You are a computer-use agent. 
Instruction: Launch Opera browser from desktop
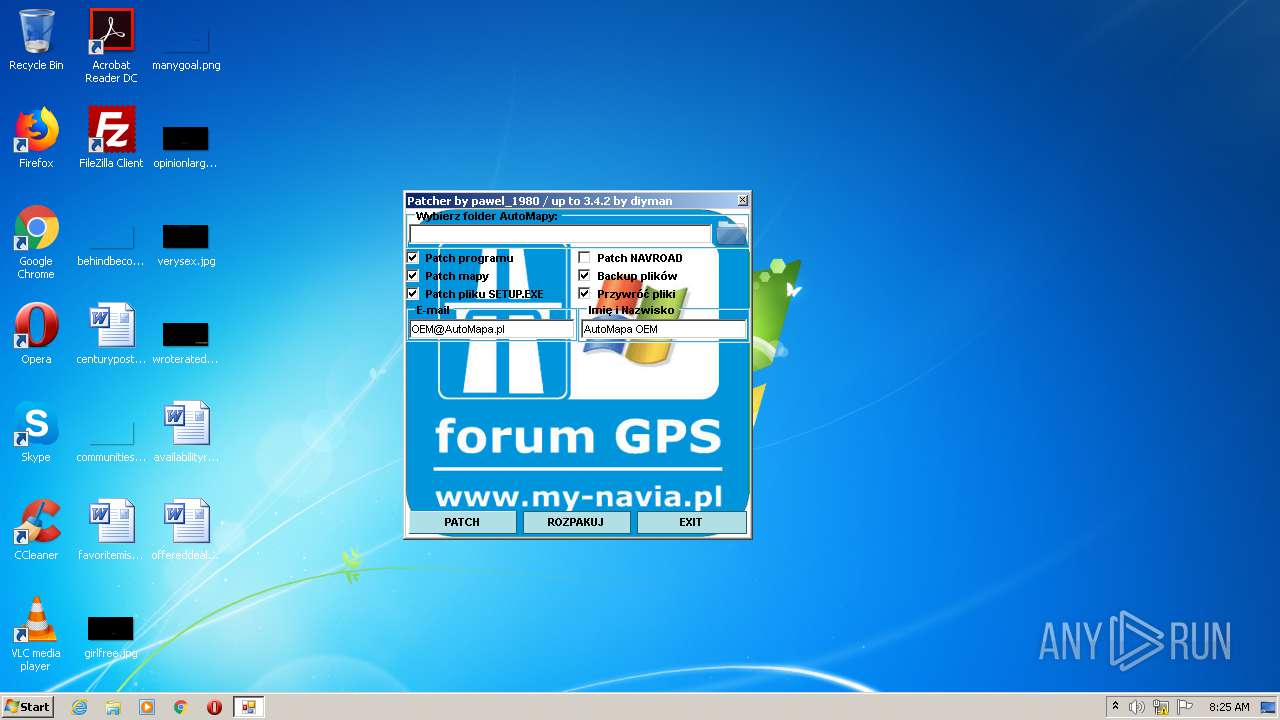[36, 334]
